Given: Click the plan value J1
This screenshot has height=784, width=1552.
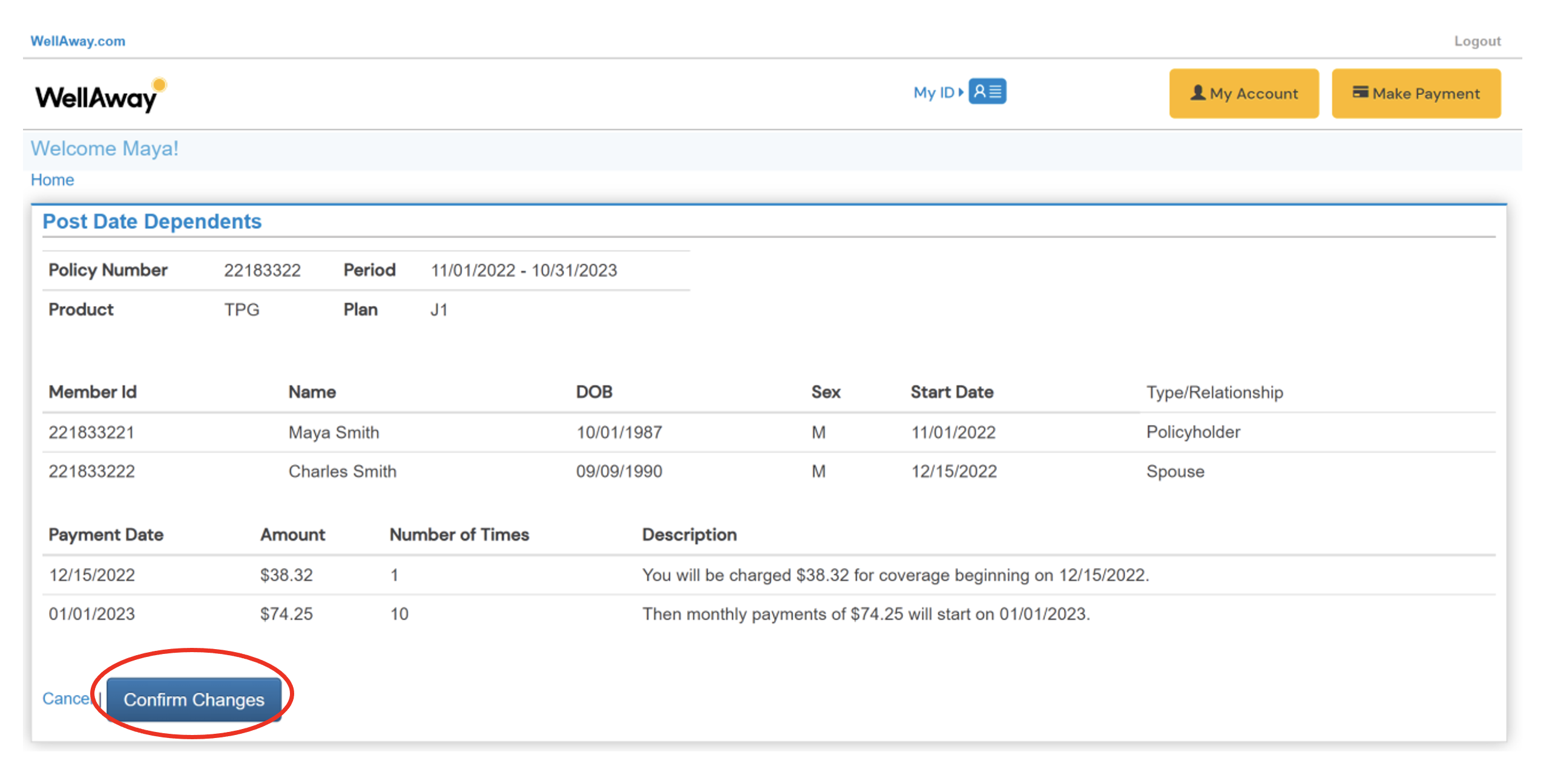Looking at the screenshot, I should [439, 310].
